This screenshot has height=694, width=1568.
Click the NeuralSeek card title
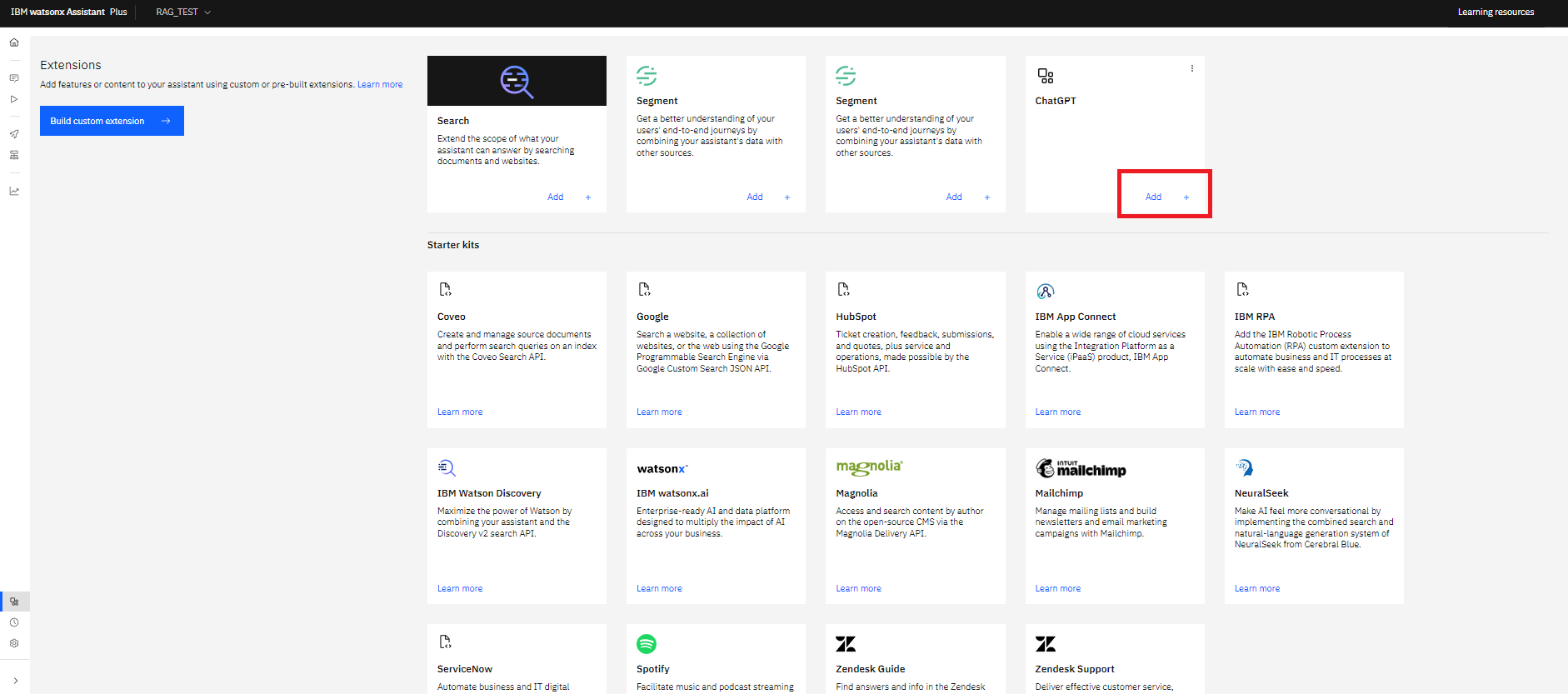(1261, 493)
